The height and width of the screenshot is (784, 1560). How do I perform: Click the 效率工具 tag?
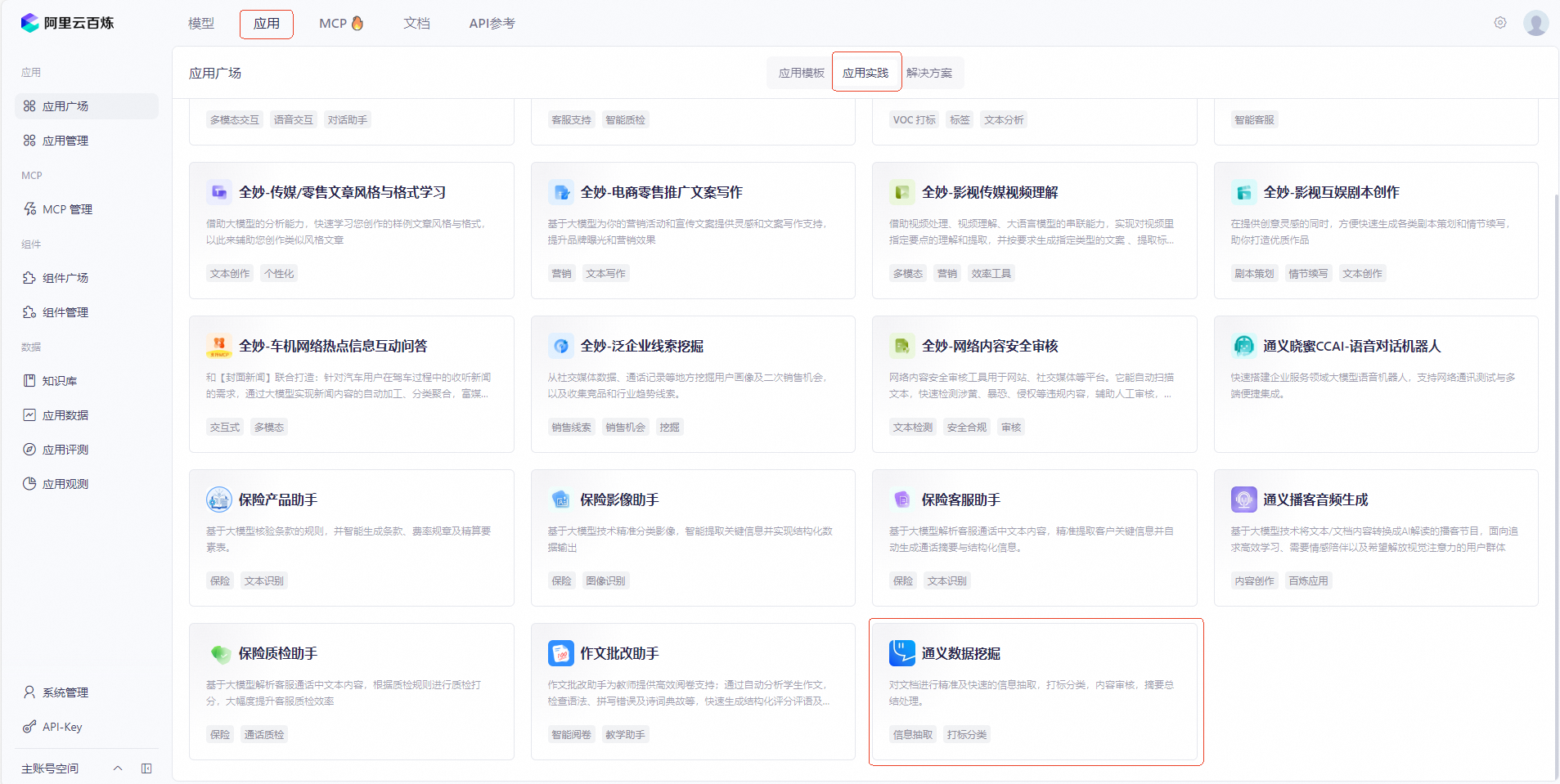click(991, 273)
